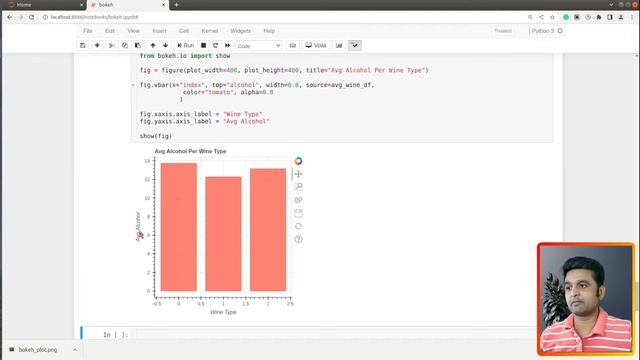Open the Insert menu
This screenshot has height=360, width=640.
tap(159, 31)
